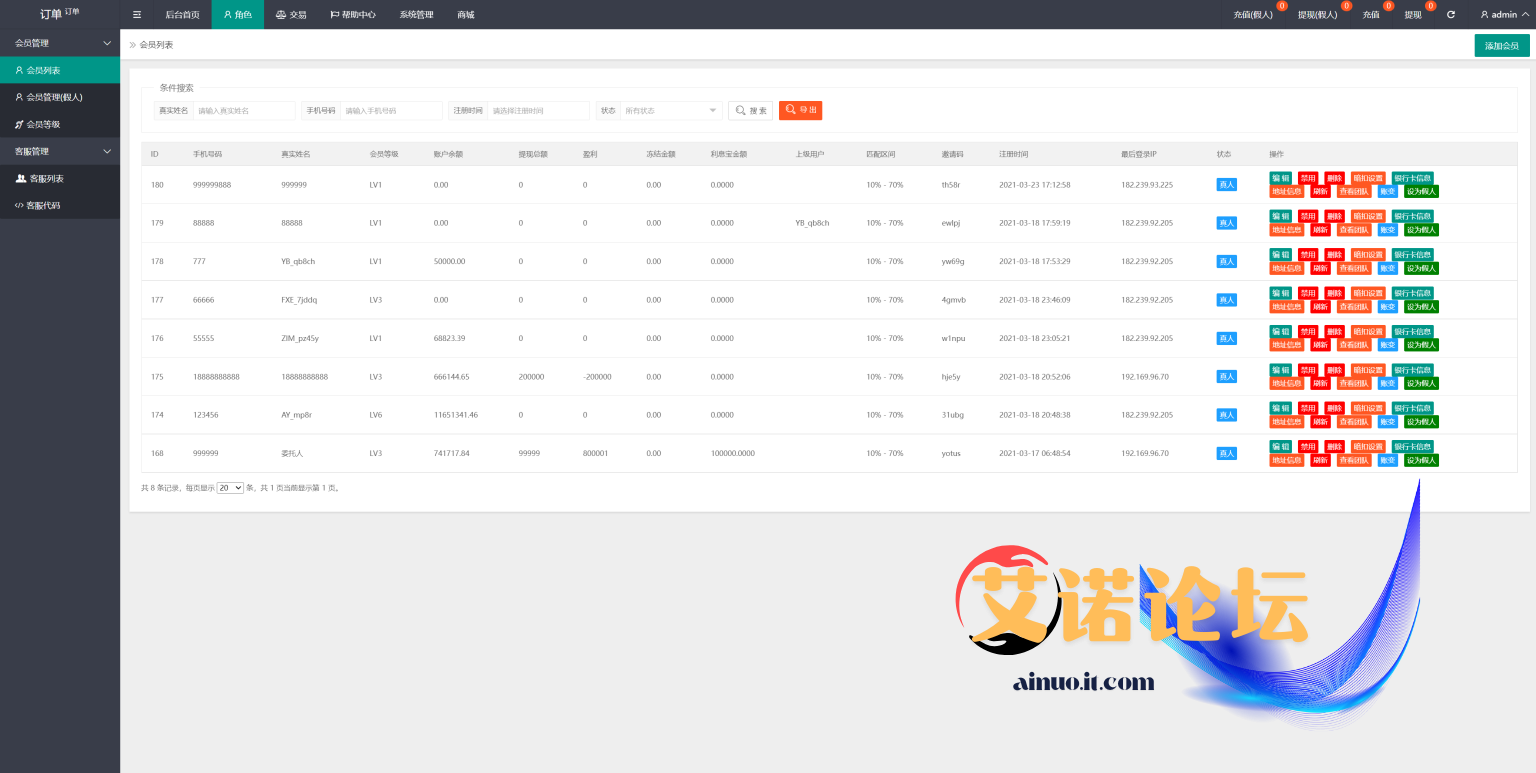Click 账变 for member ID 168
Viewport: 1536px width, 773px height.
[1387, 460]
